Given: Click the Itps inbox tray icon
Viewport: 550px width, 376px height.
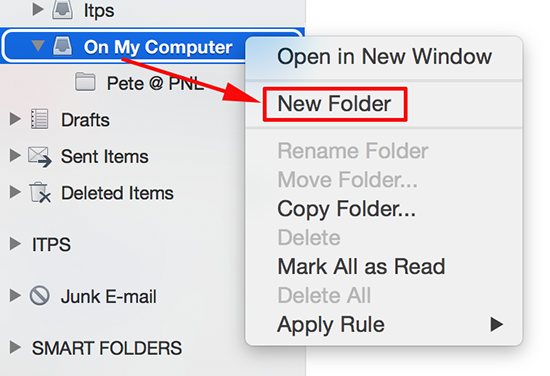Looking at the screenshot, I should 62,9.
